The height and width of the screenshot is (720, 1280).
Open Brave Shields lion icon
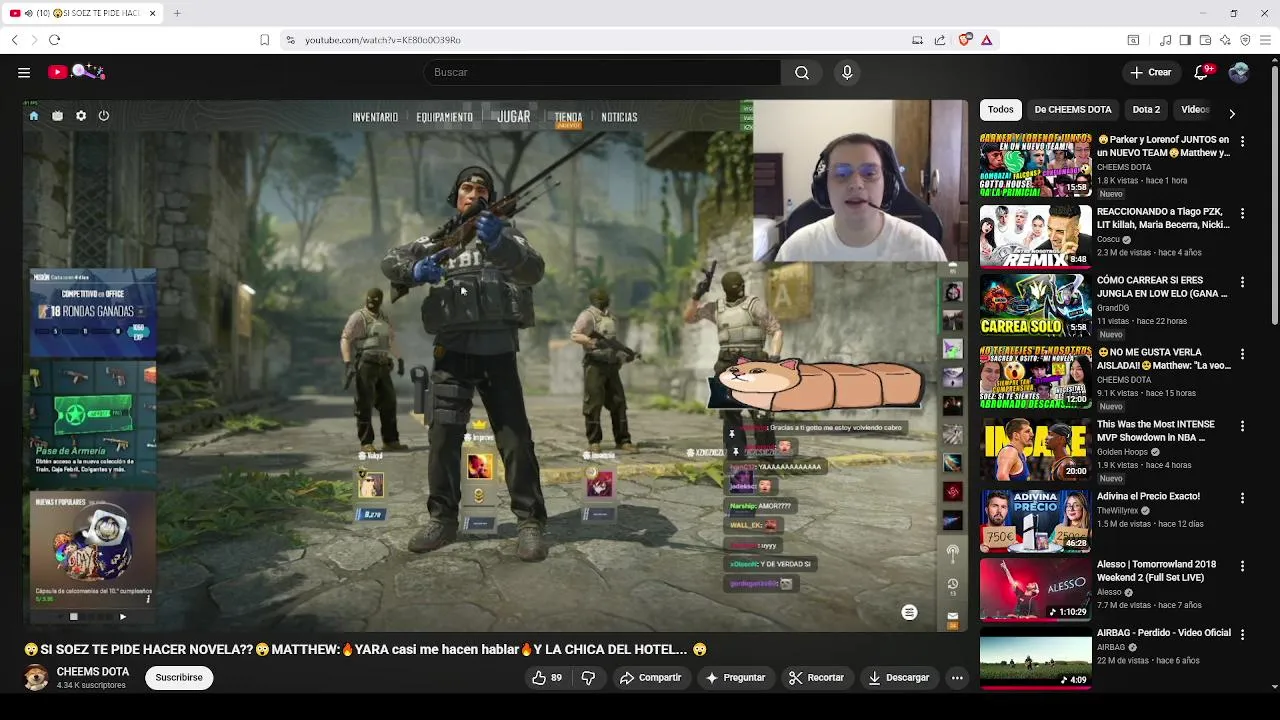[964, 40]
